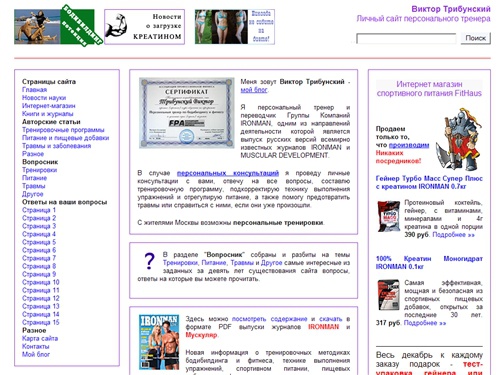Open Тренировки in Вопросник sidebar
500x375 pixels.
pyautogui.click(x=39, y=170)
